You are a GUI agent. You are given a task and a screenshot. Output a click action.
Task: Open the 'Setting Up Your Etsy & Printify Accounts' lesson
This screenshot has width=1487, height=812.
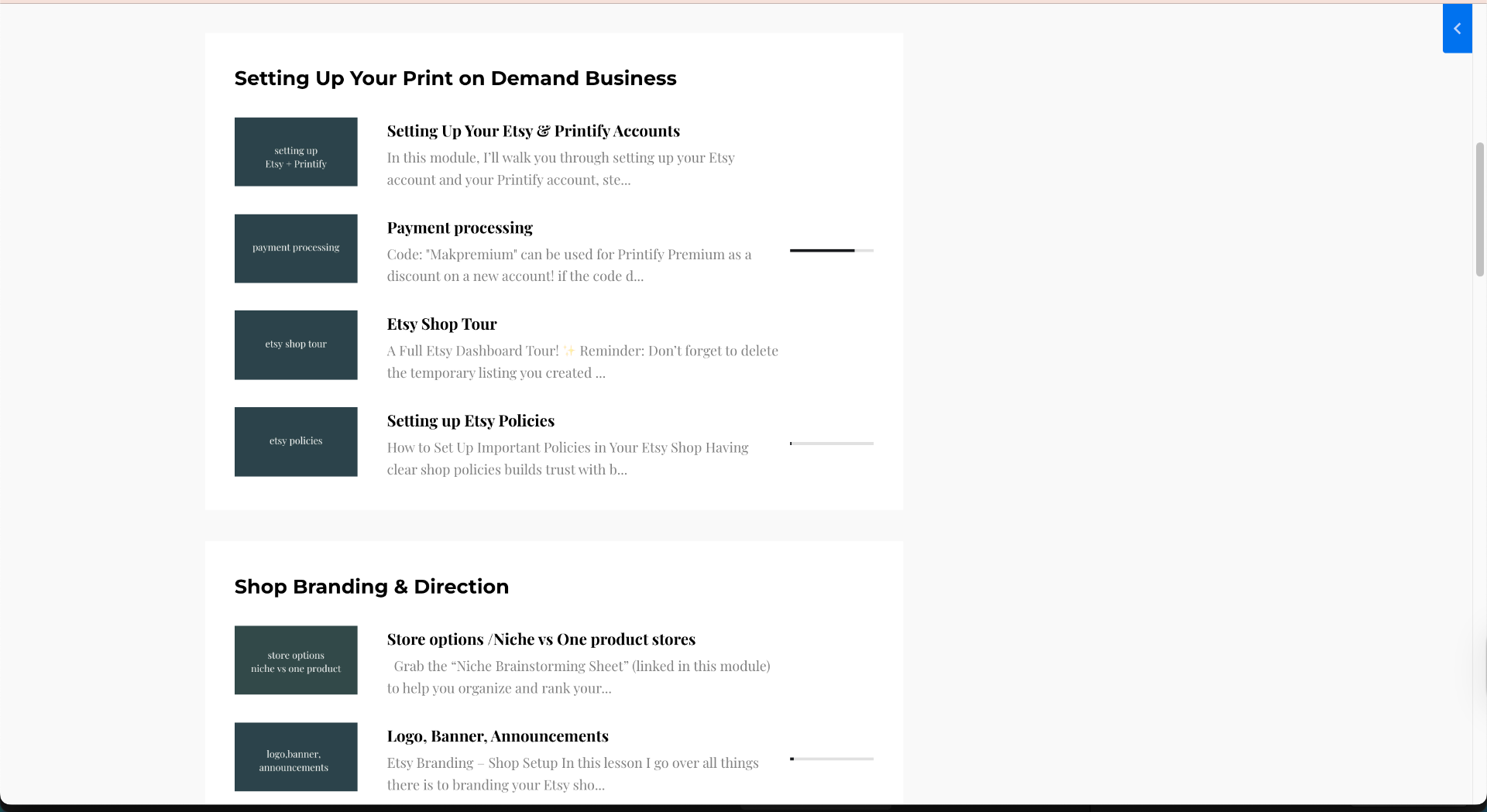tap(534, 131)
